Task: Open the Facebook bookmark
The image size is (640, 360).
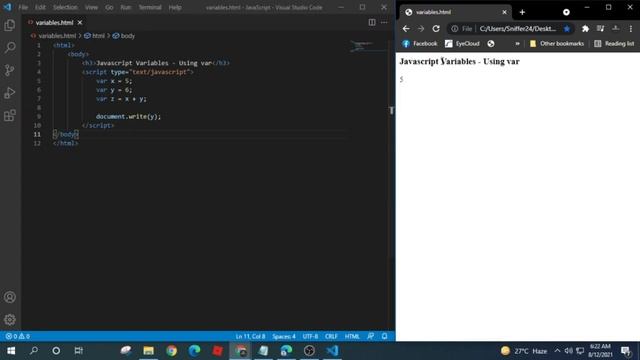Action: pos(420,44)
